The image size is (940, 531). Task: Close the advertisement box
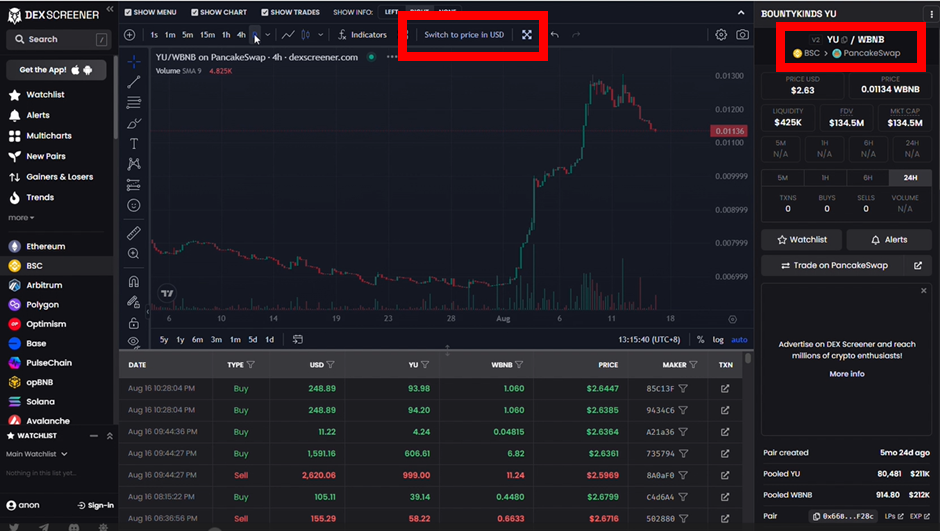point(924,291)
